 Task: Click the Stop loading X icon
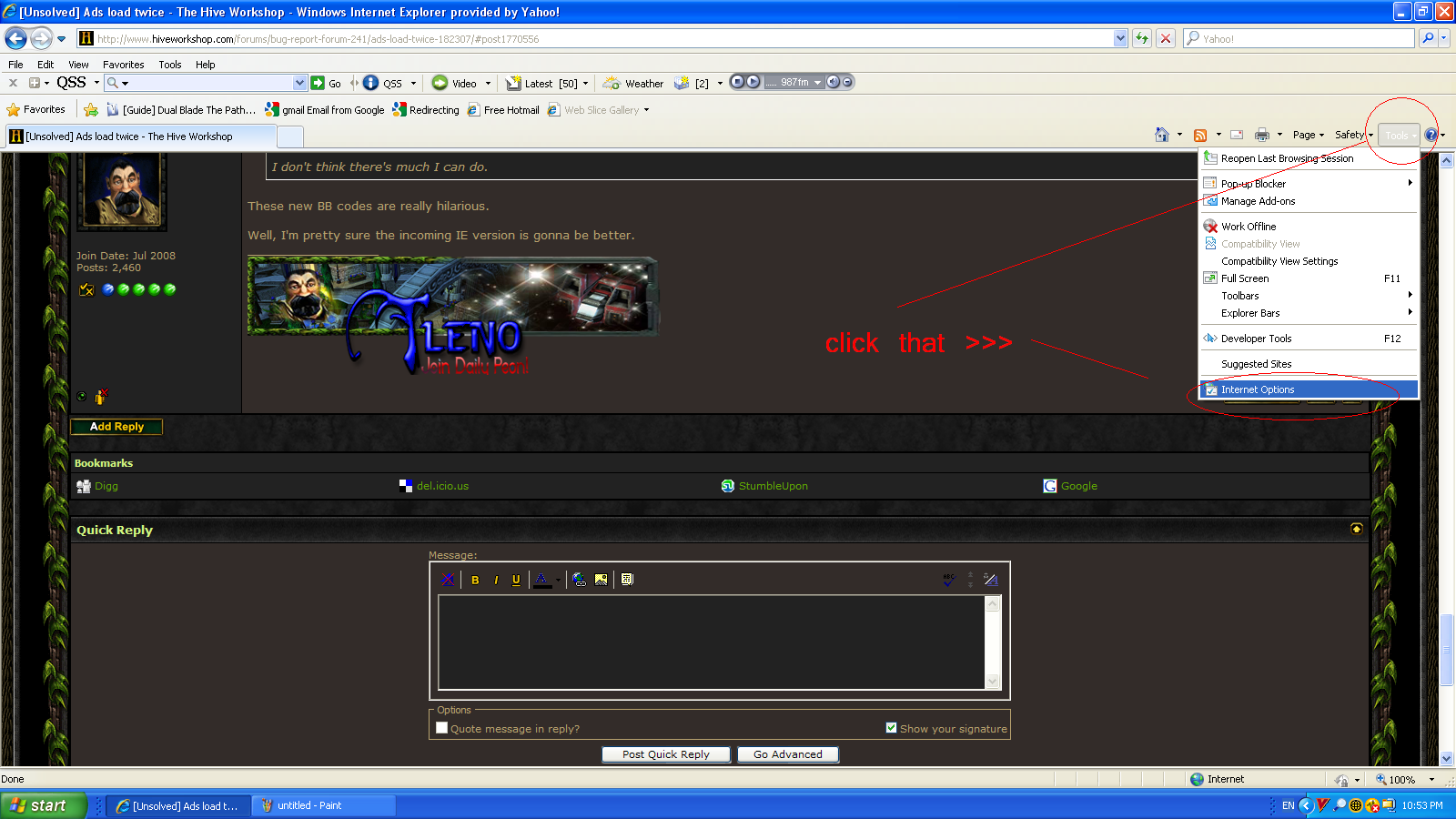click(1166, 38)
